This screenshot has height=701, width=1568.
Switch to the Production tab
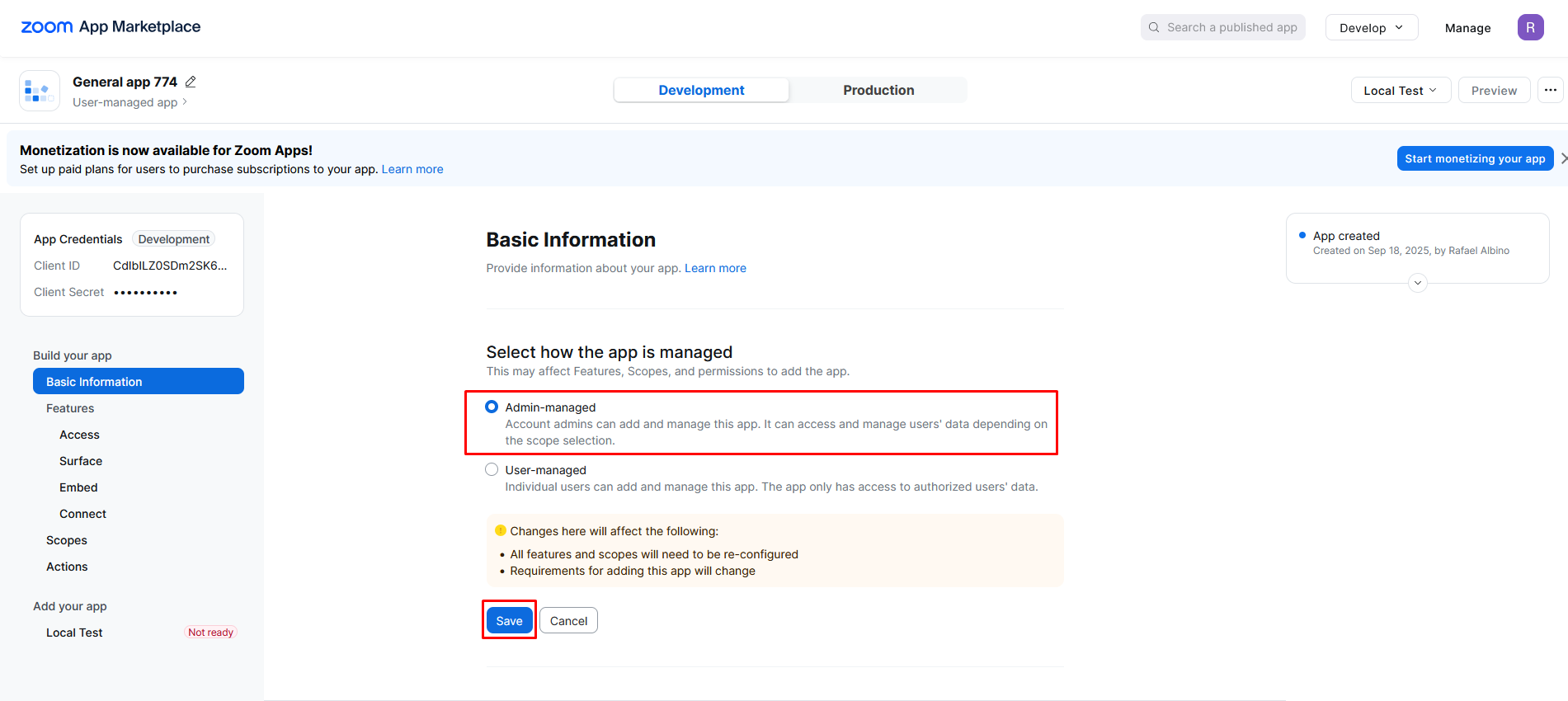878,90
